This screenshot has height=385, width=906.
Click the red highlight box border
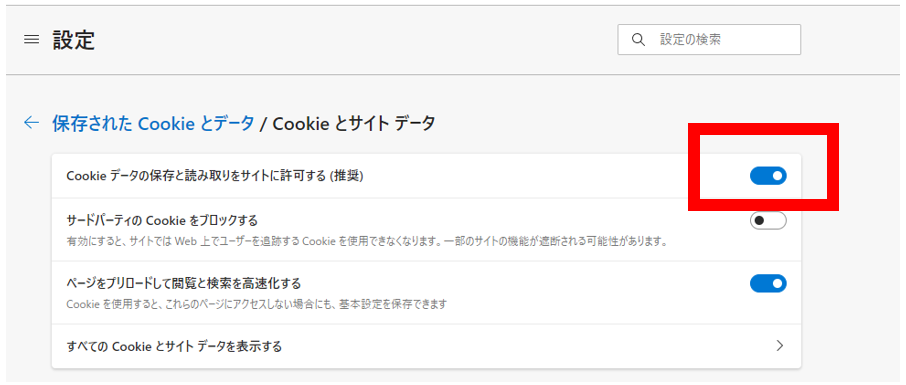point(763,129)
